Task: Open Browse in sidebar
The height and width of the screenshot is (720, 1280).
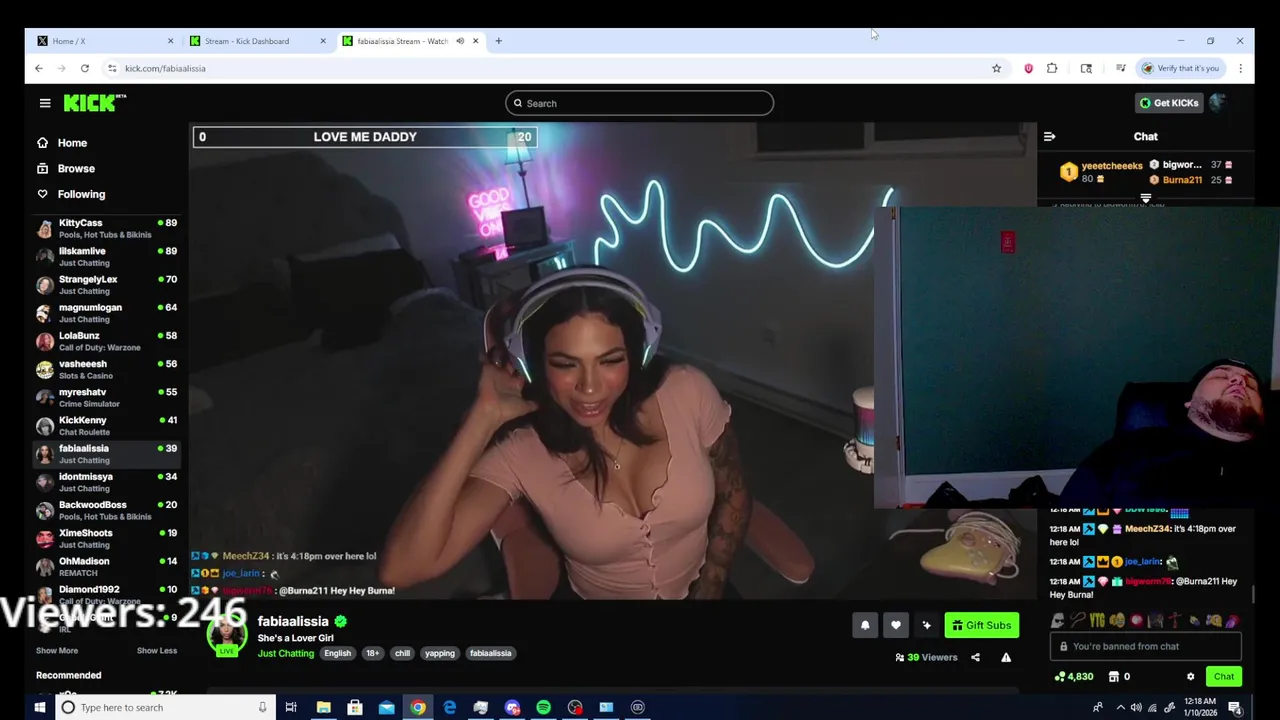Action: pyautogui.click(x=76, y=169)
